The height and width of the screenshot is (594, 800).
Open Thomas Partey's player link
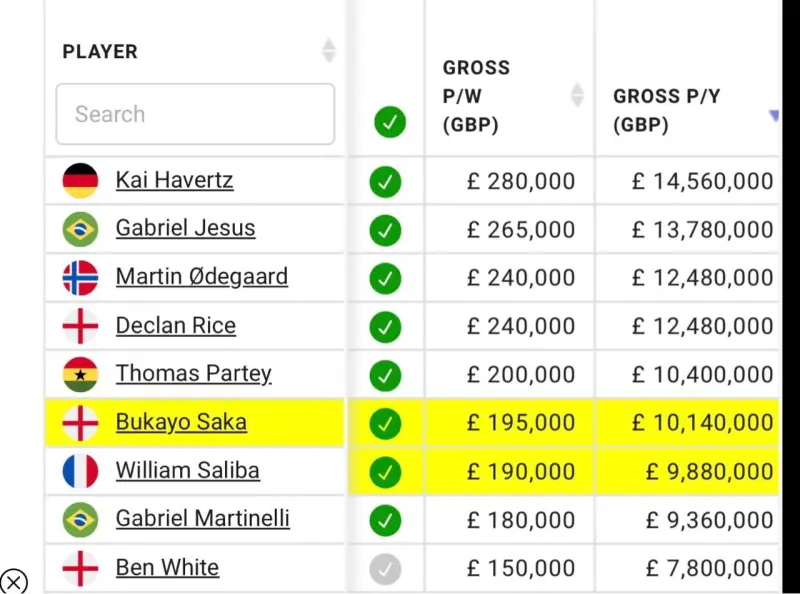tap(193, 374)
